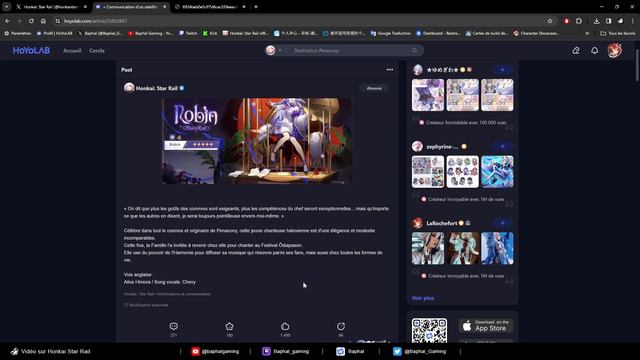640x360 pixels.
Task: Close the Communication d'un satellite tab
Action: pyautogui.click(x=164, y=7)
